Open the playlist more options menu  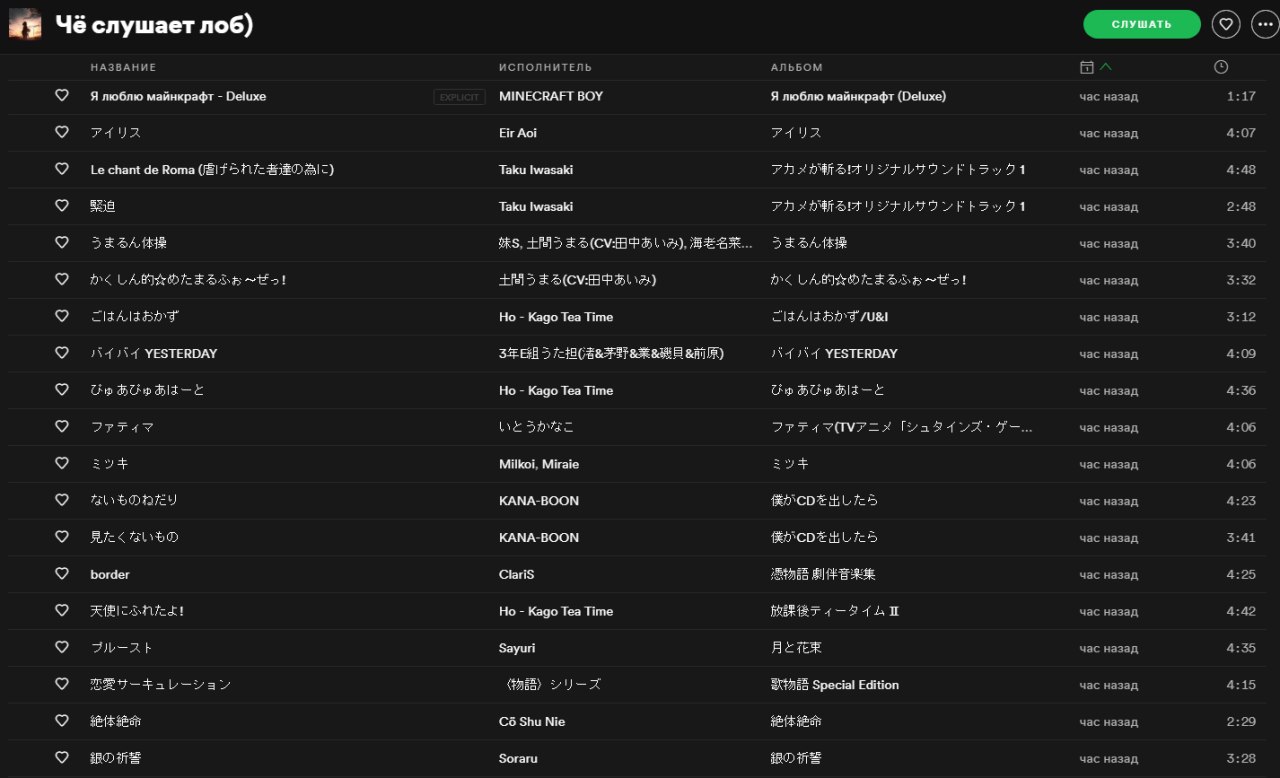(x=1265, y=24)
